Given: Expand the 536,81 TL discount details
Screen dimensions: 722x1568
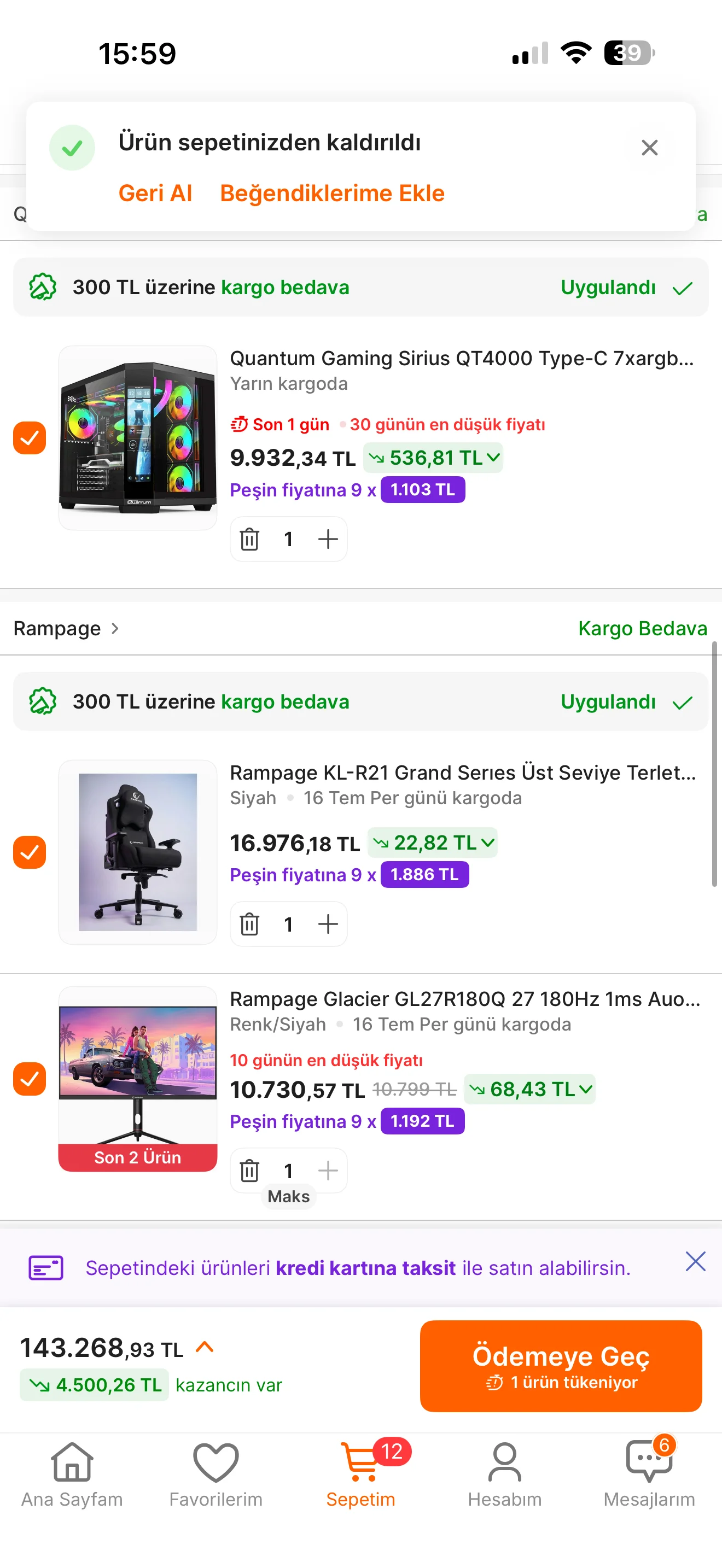Looking at the screenshot, I should pos(433,458).
